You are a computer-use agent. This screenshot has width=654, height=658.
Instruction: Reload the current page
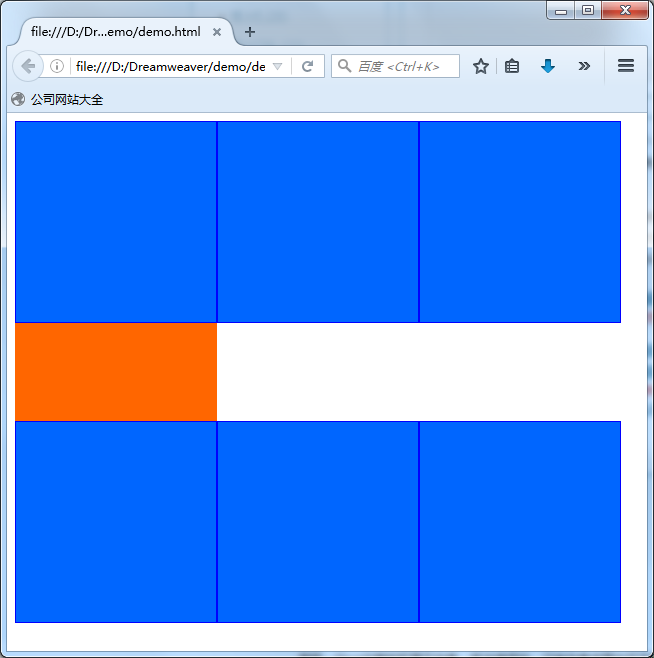point(308,66)
